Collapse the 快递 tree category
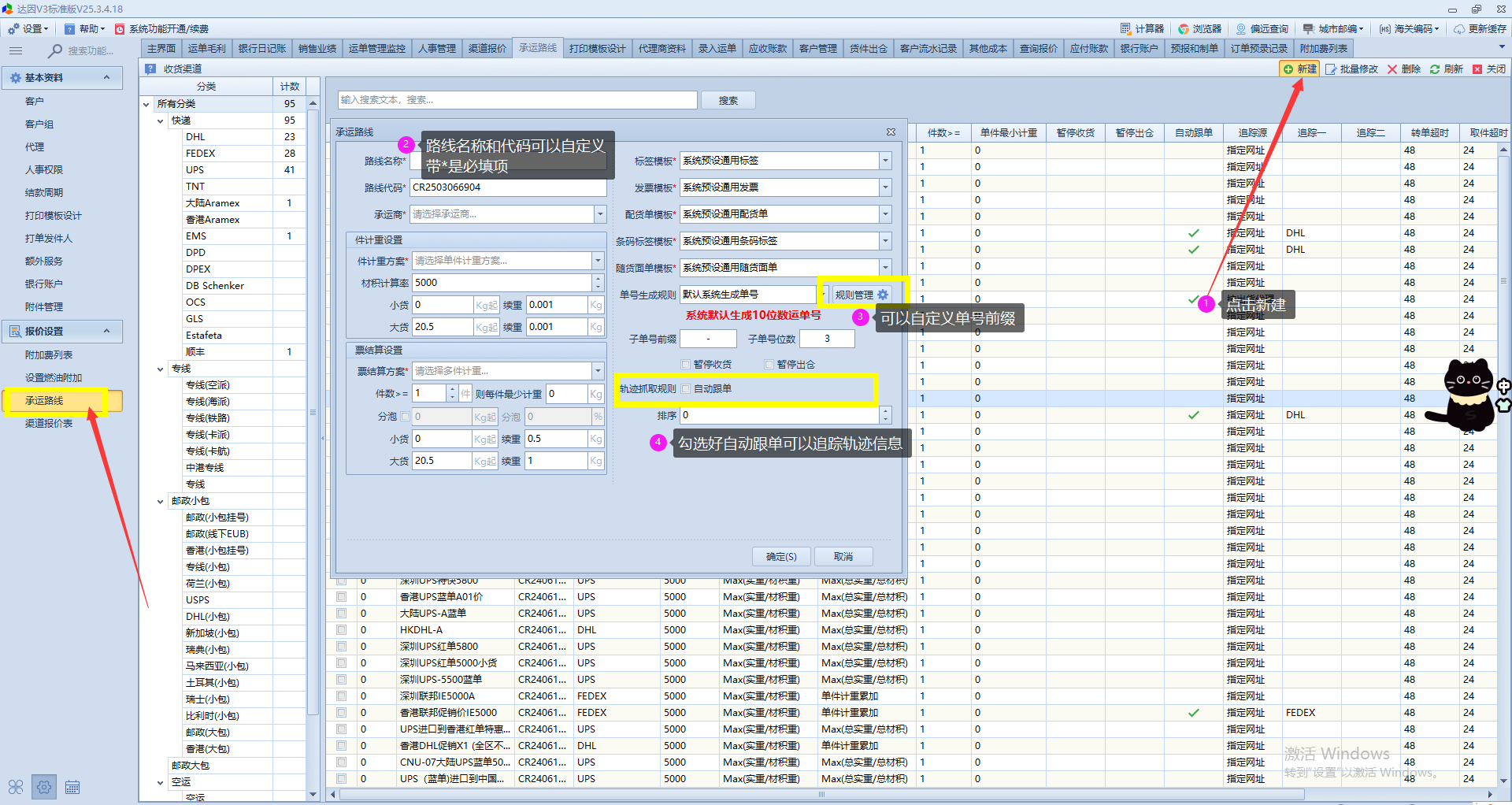1512x805 pixels. (x=161, y=121)
